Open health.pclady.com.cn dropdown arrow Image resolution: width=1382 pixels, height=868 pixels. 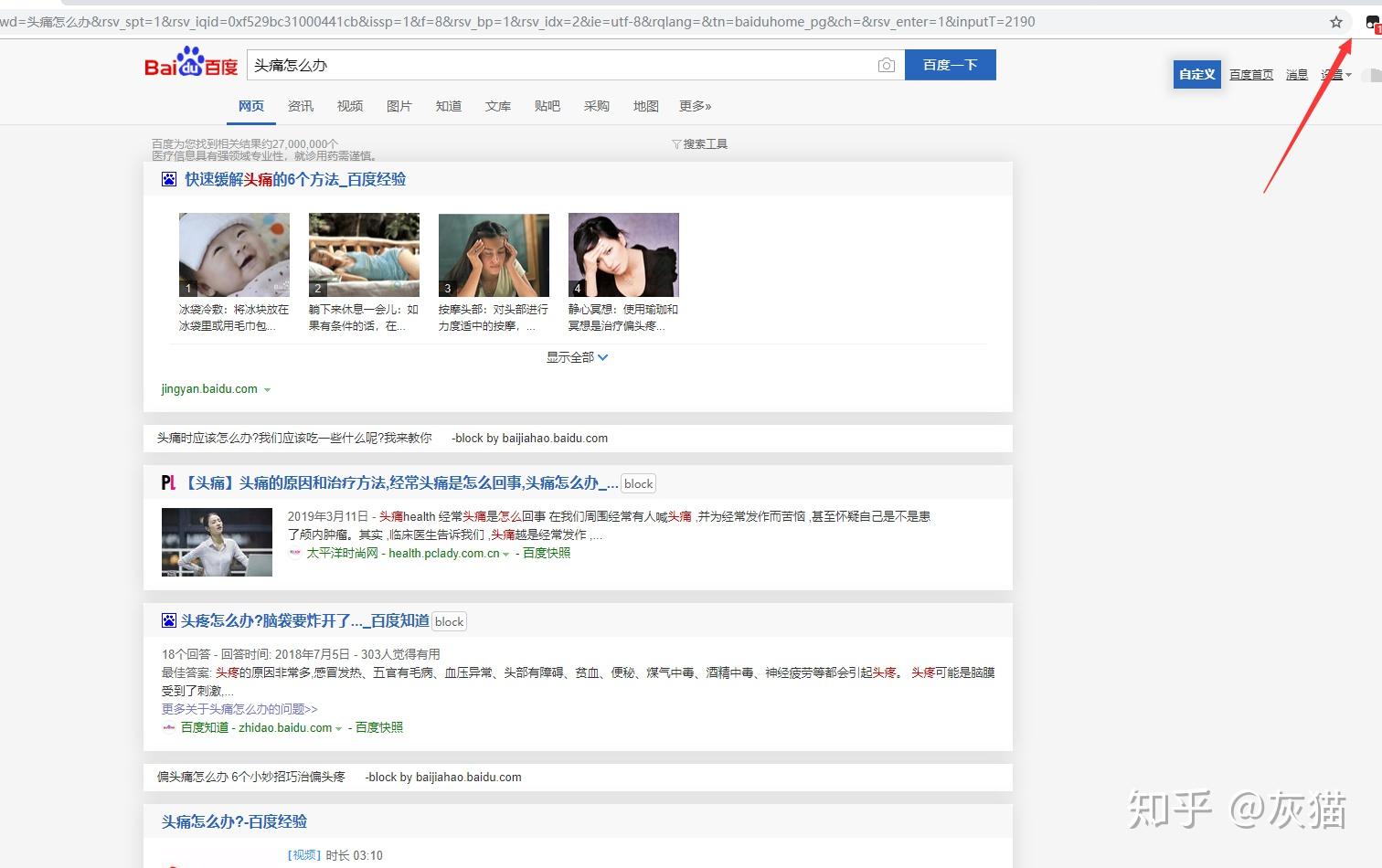(x=505, y=555)
